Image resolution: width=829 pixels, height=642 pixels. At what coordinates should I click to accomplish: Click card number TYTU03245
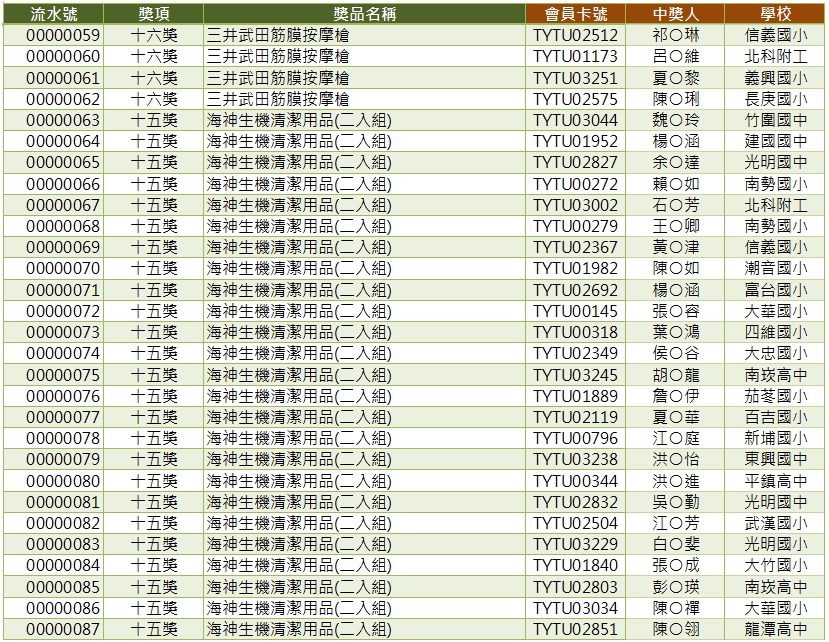(x=575, y=375)
